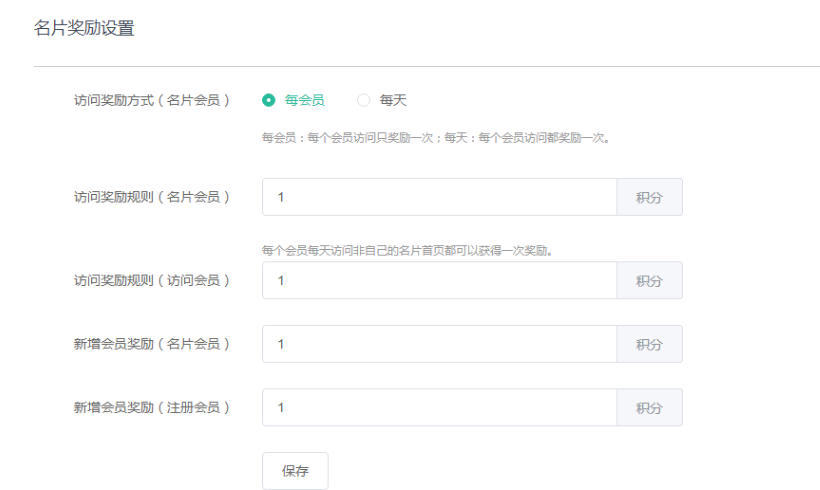Screen dimensions: 820x490
Task: Click the 名片奖励设置 page heading
Action: coord(84,29)
